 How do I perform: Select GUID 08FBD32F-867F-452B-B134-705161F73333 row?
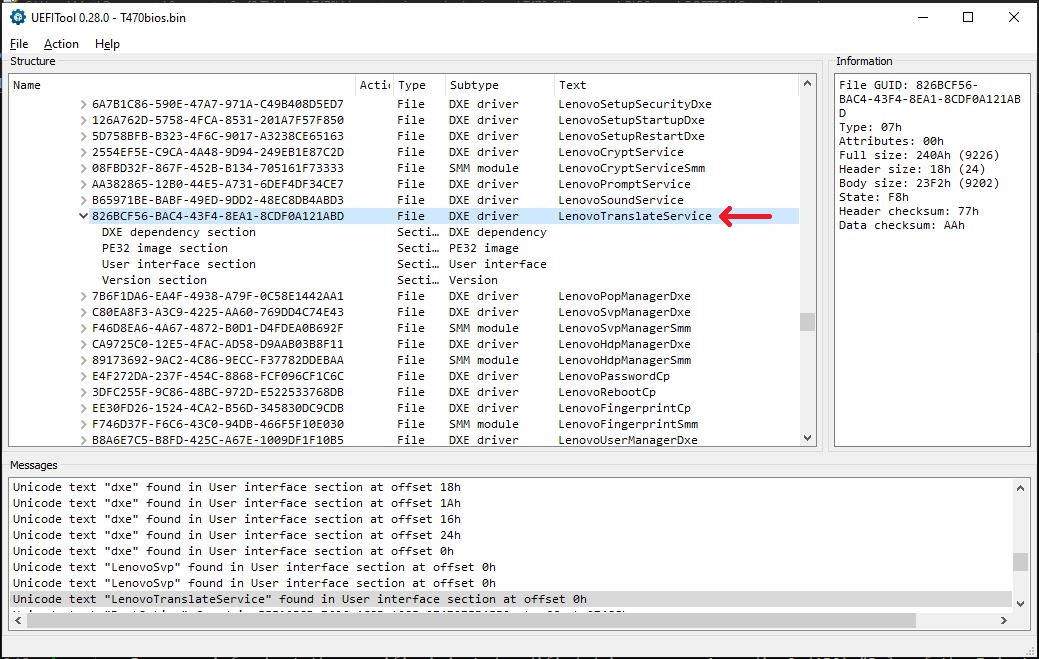tap(217, 168)
